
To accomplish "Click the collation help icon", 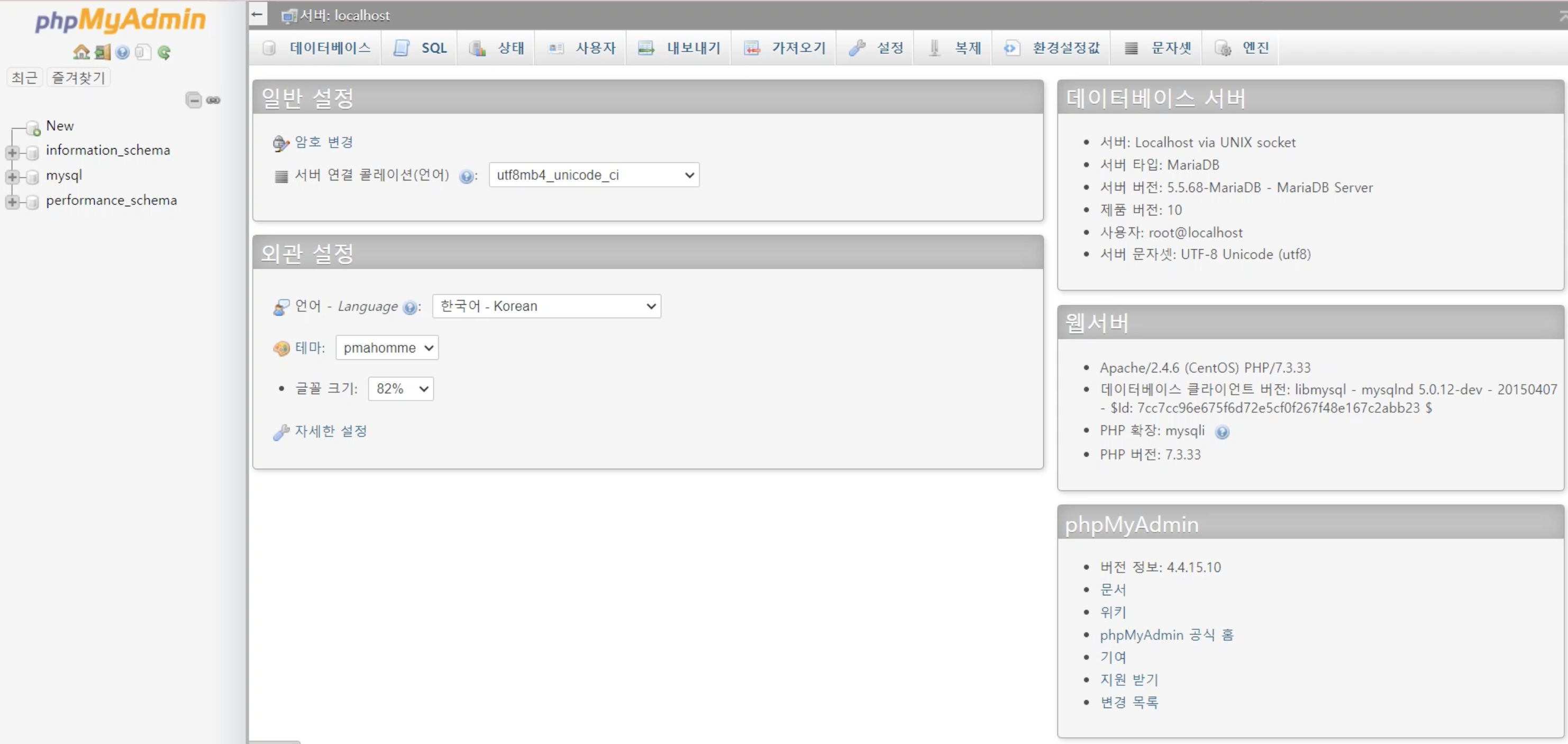I will [x=466, y=177].
